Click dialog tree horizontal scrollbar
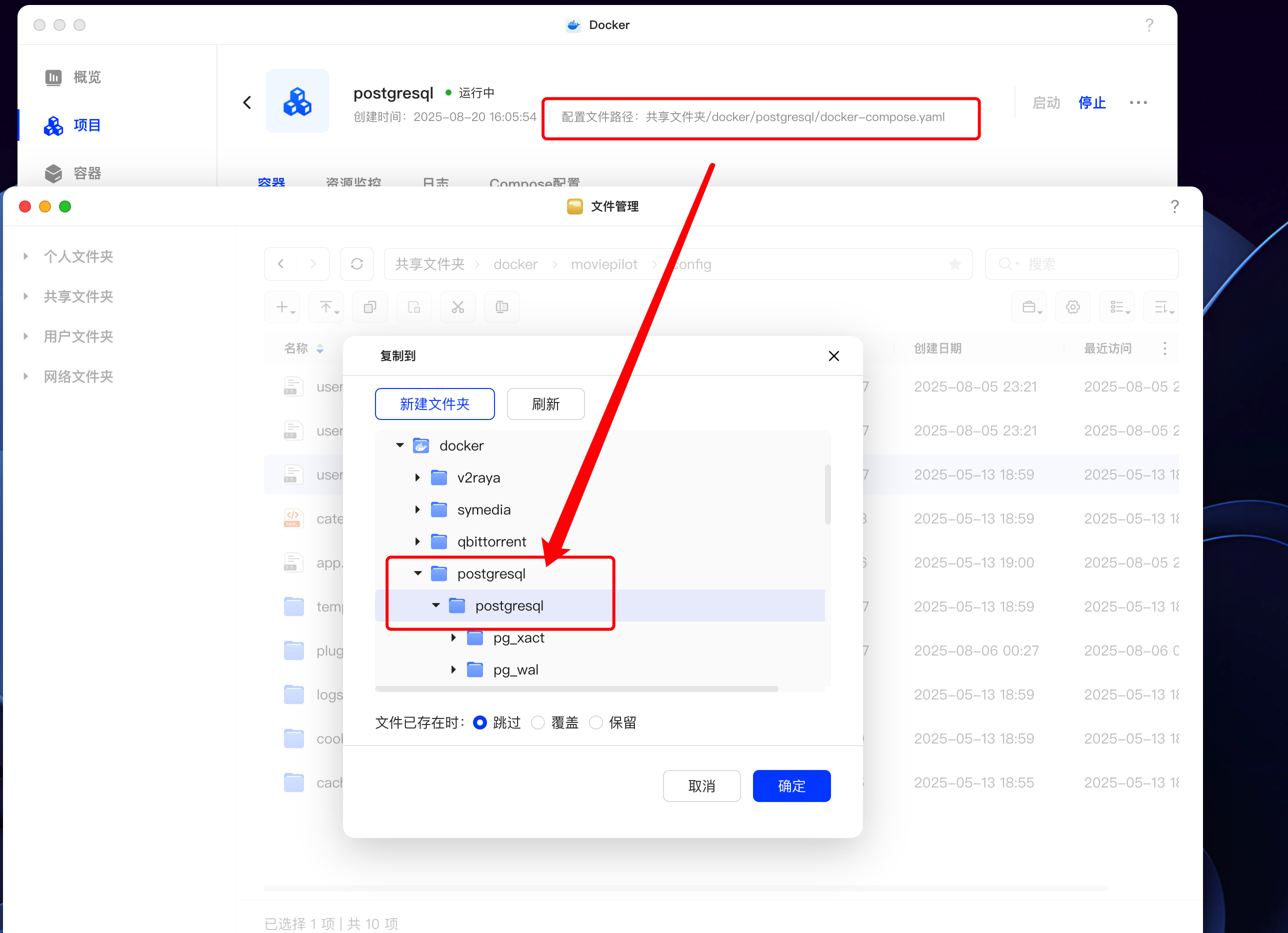Screen dimensions: 1288x933 [576, 689]
